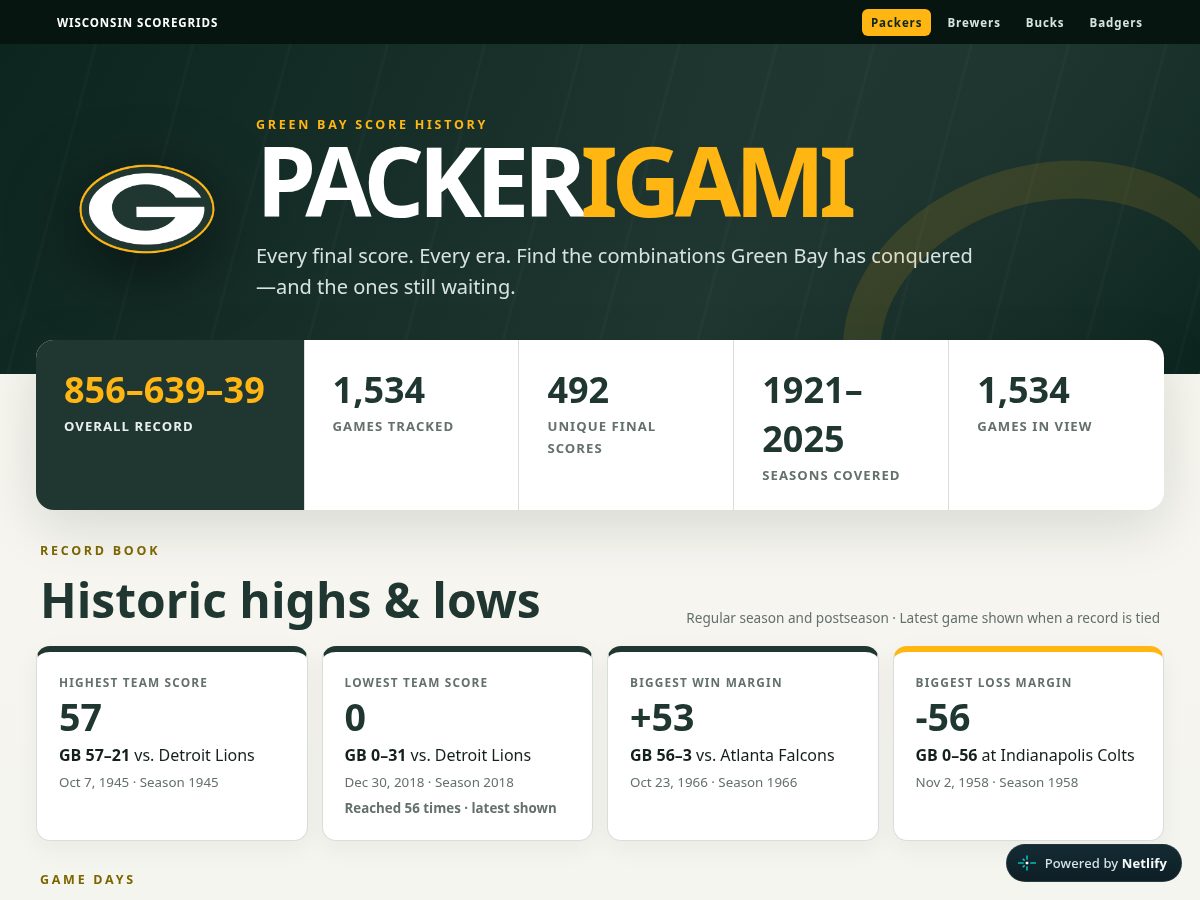Click the 492 unique final scores value

[578, 390]
